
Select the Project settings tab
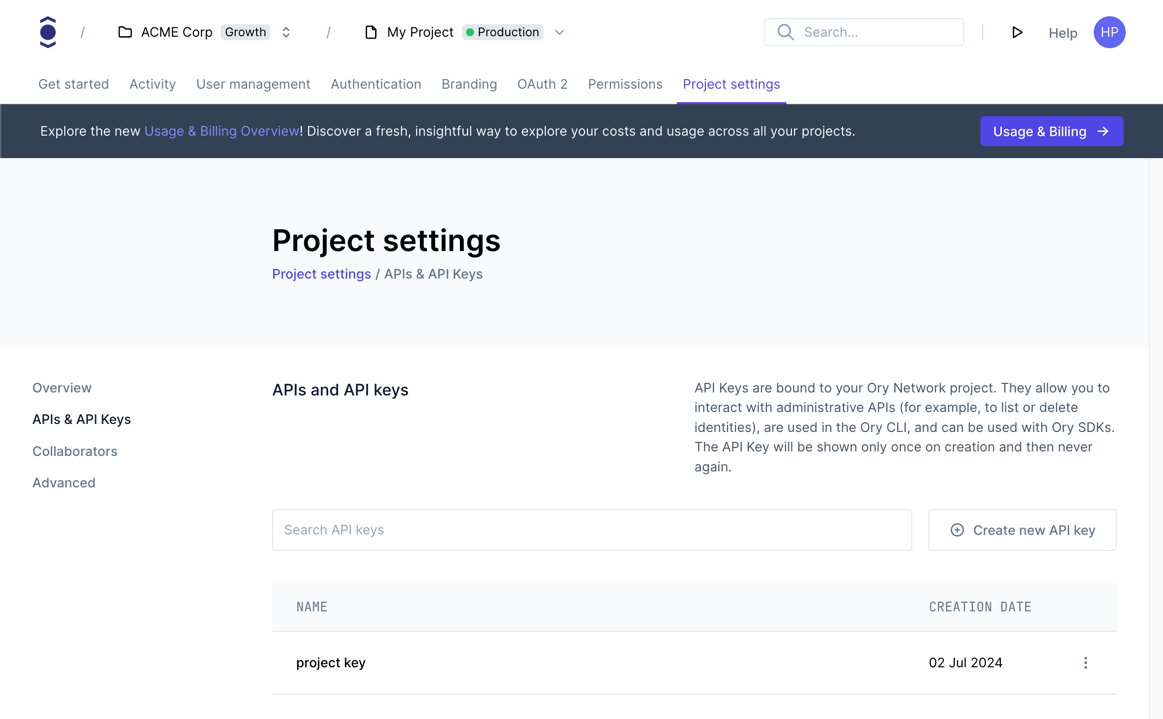click(x=731, y=84)
